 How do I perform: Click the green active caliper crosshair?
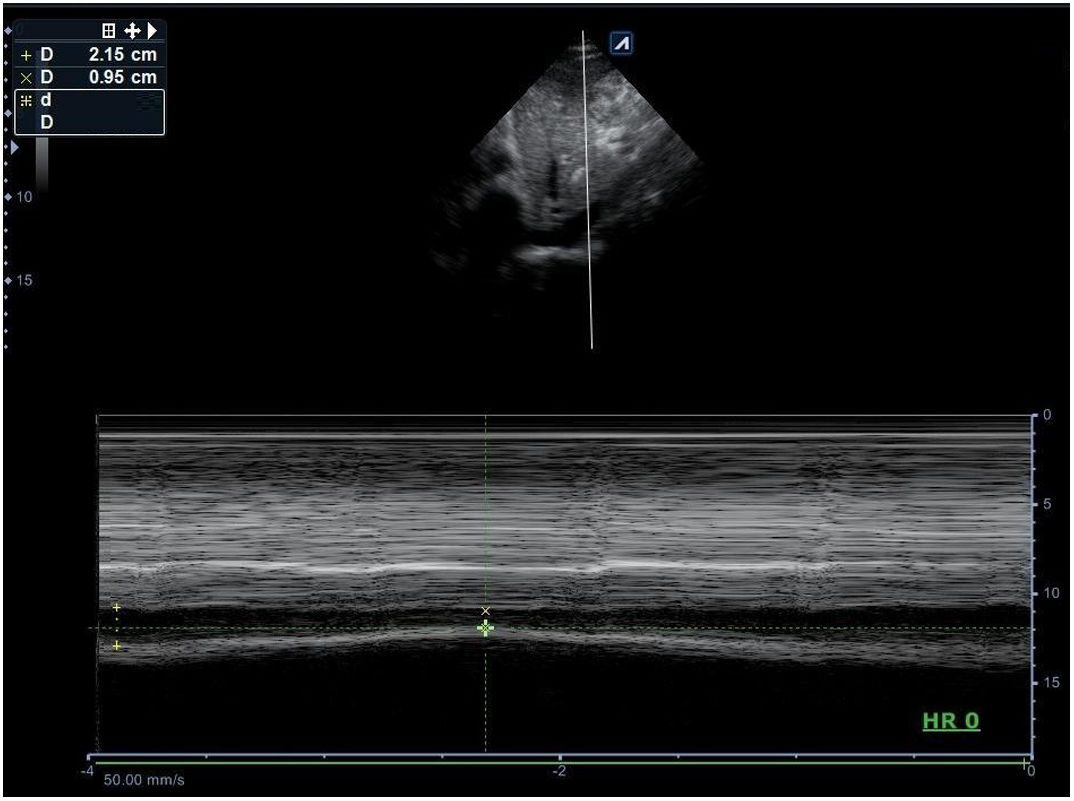pyautogui.click(x=486, y=628)
